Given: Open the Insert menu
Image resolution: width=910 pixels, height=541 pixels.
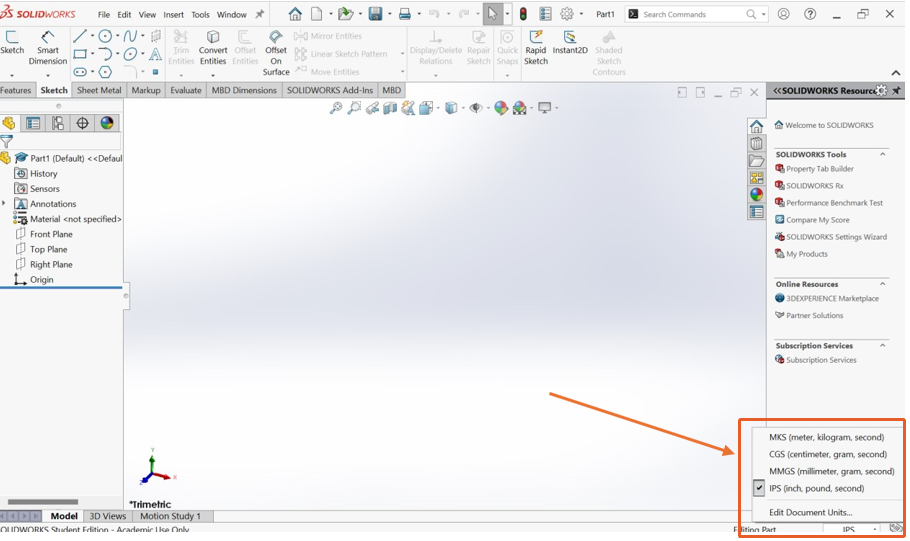Looking at the screenshot, I should [x=173, y=15].
